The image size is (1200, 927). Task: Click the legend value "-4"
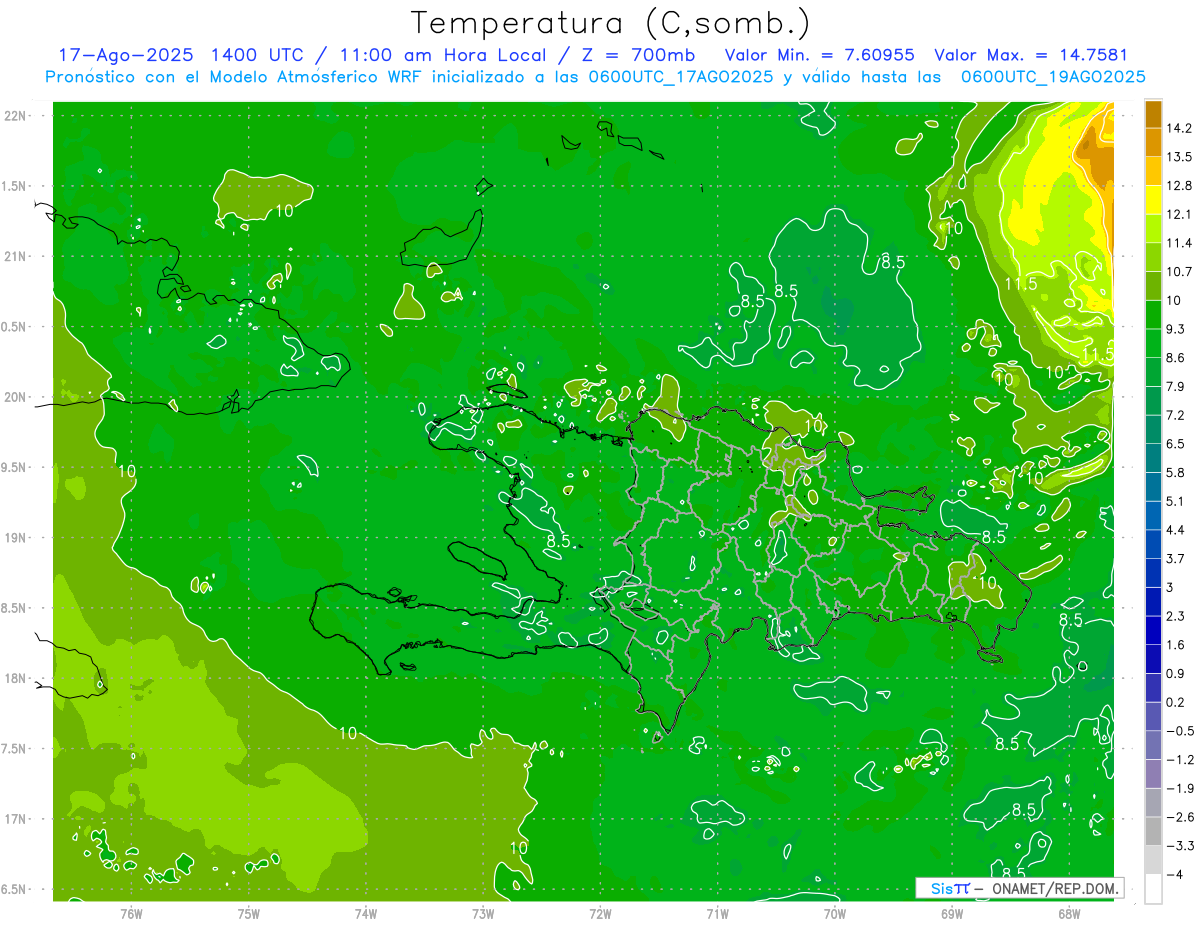(1175, 875)
